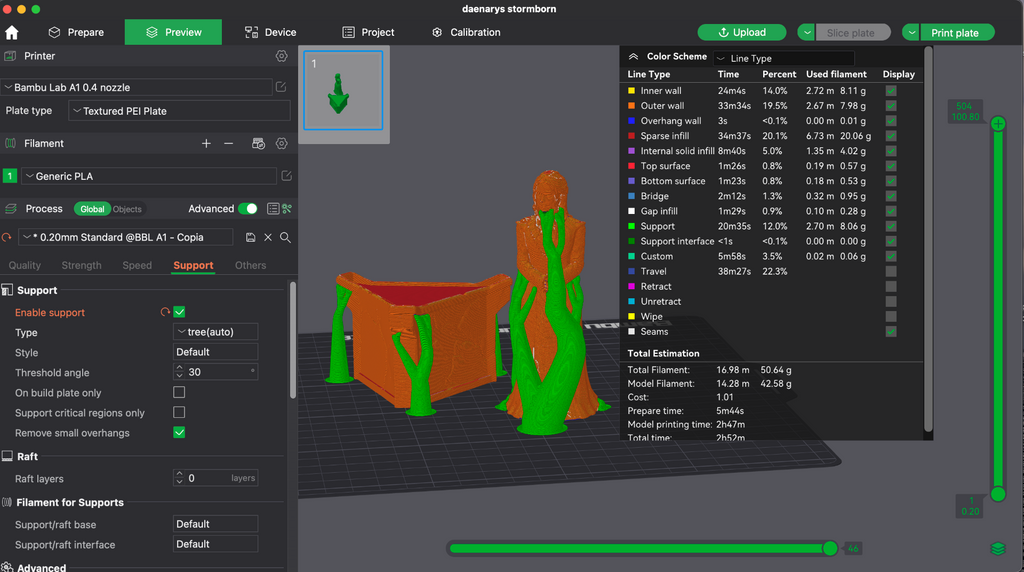This screenshot has width=1024, height=572.
Task: Click the Home icon
Action: pos(12,32)
